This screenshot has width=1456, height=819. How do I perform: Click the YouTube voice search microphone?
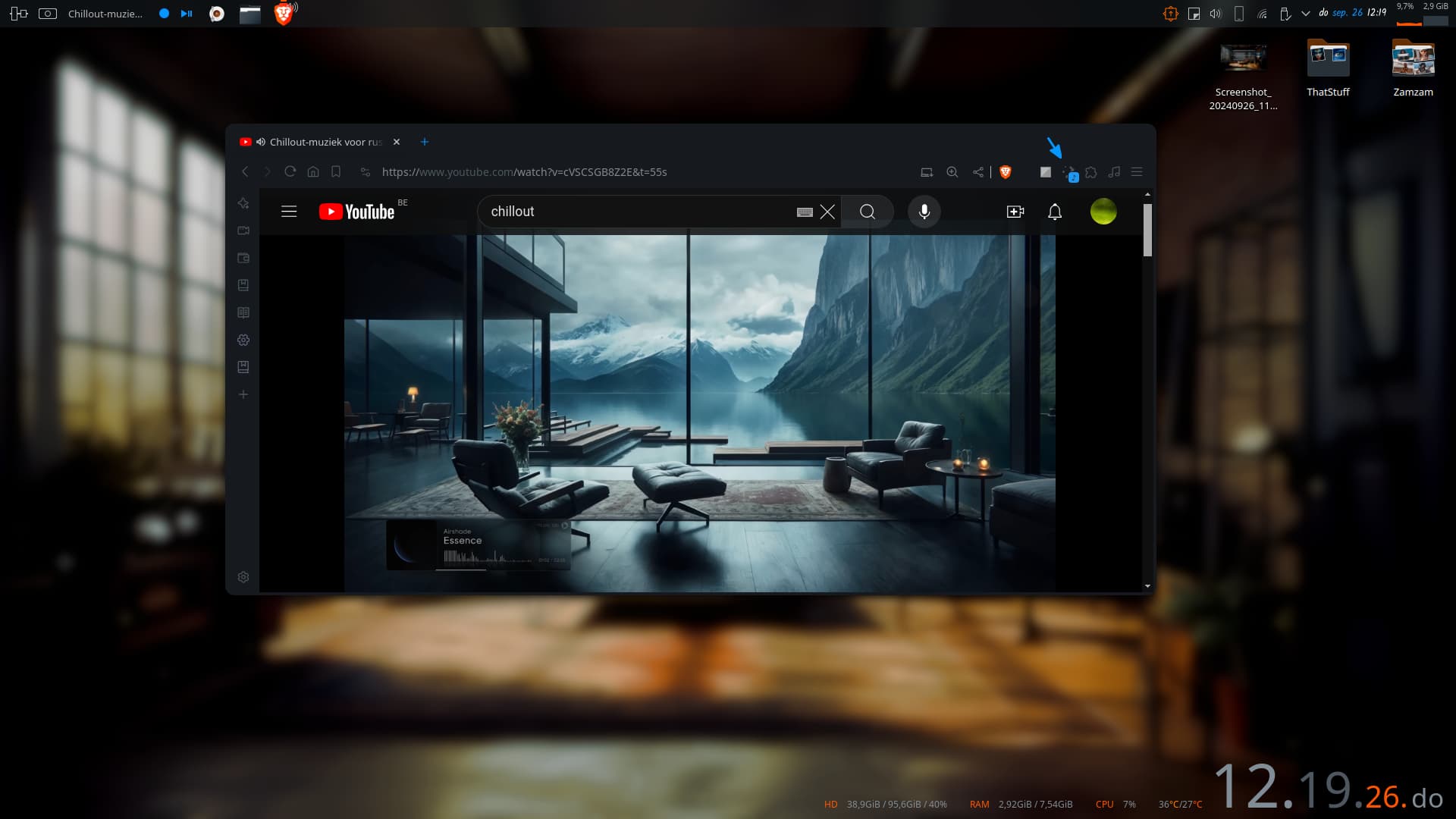pos(924,212)
